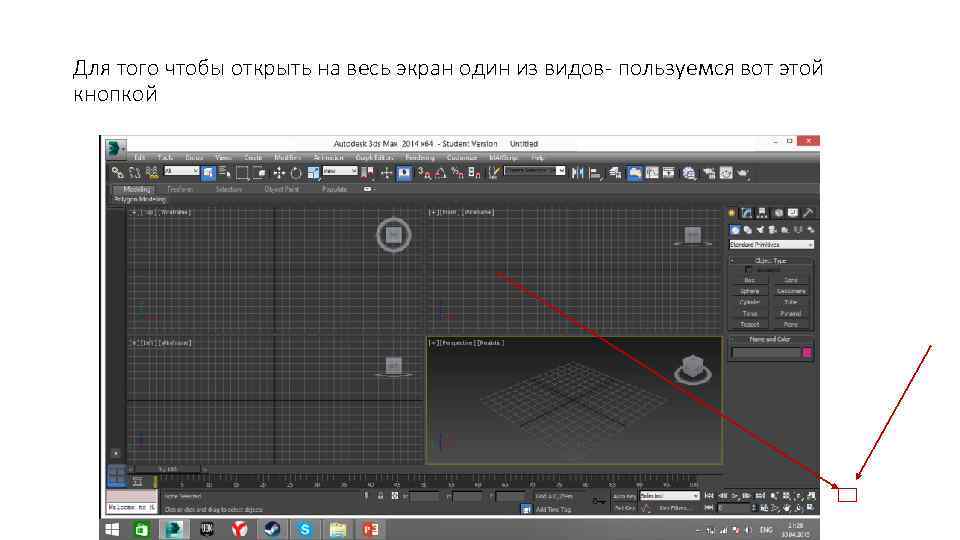
Task: Open the Material Editor
Action: (688, 174)
